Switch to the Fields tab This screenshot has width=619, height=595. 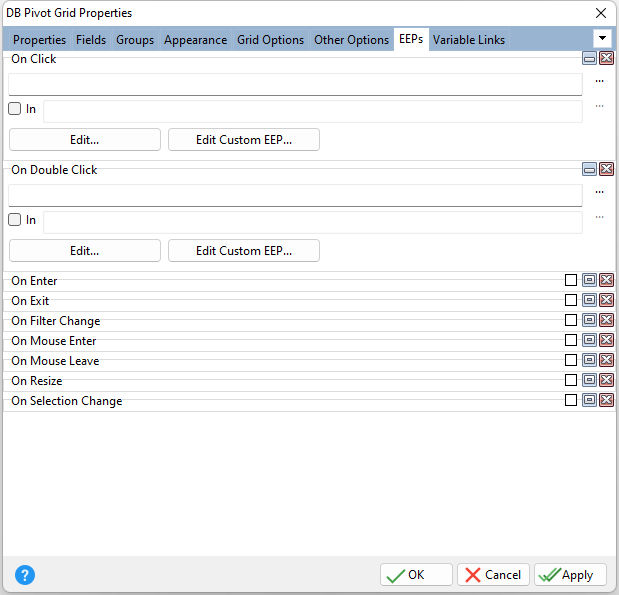[91, 40]
